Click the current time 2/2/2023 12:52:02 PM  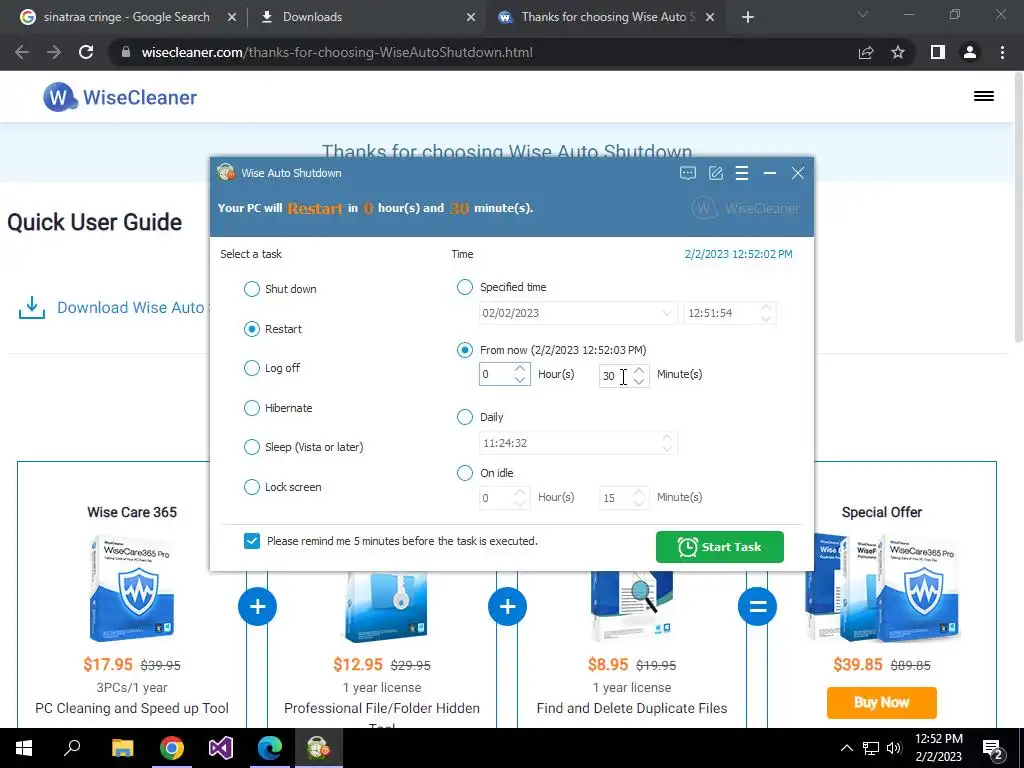[x=739, y=254]
